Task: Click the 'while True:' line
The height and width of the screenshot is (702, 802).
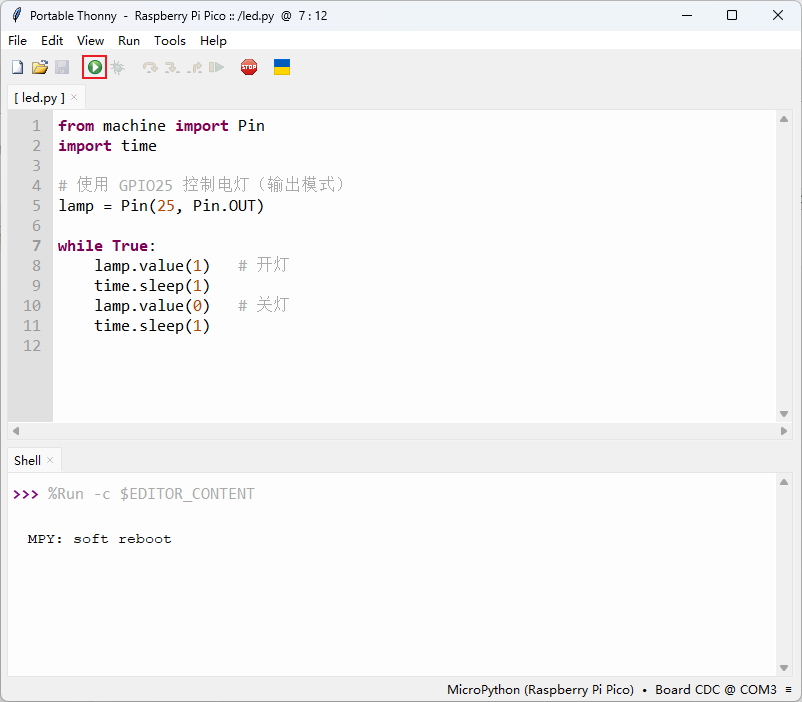Action: pyautogui.click(x=106, y=246)
